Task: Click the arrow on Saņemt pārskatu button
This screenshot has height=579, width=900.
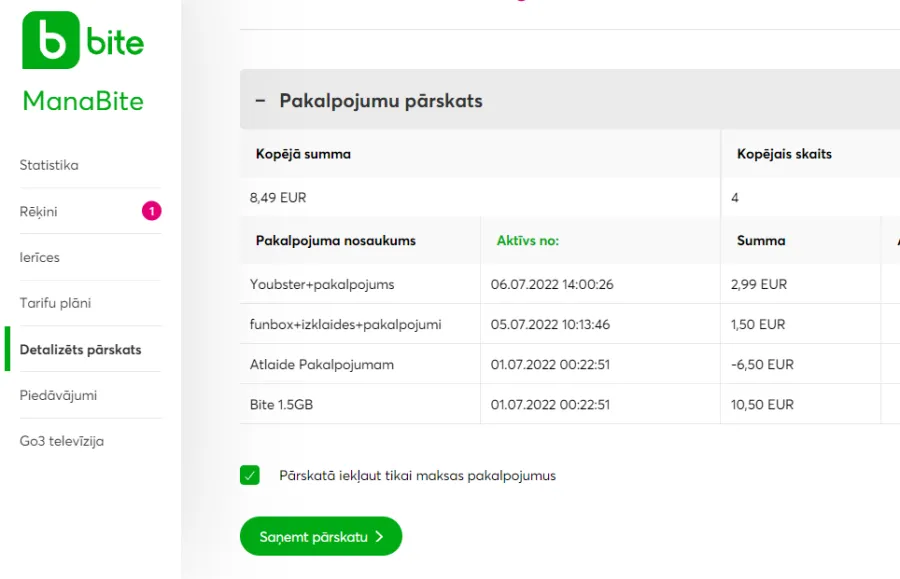Action: [x=379, y=537]
